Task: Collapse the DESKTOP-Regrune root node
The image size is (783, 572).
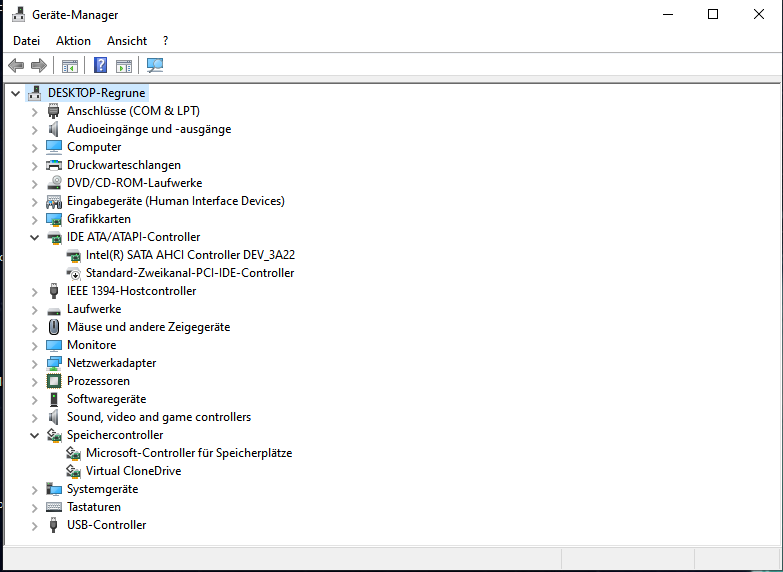Action: (x=15, y=93)
